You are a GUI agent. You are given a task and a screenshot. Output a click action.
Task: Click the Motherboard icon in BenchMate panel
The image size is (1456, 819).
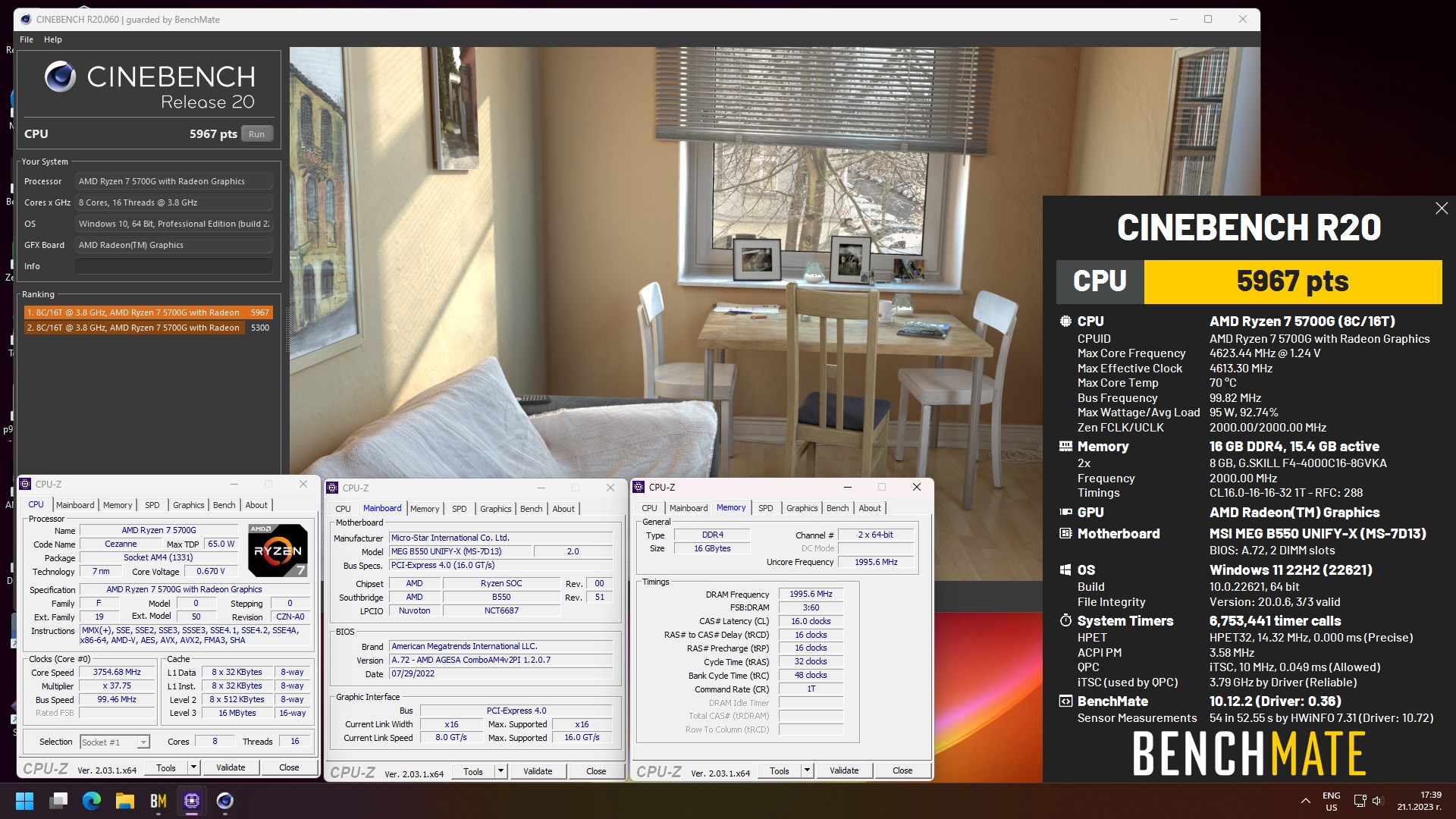click(1065, 534)
